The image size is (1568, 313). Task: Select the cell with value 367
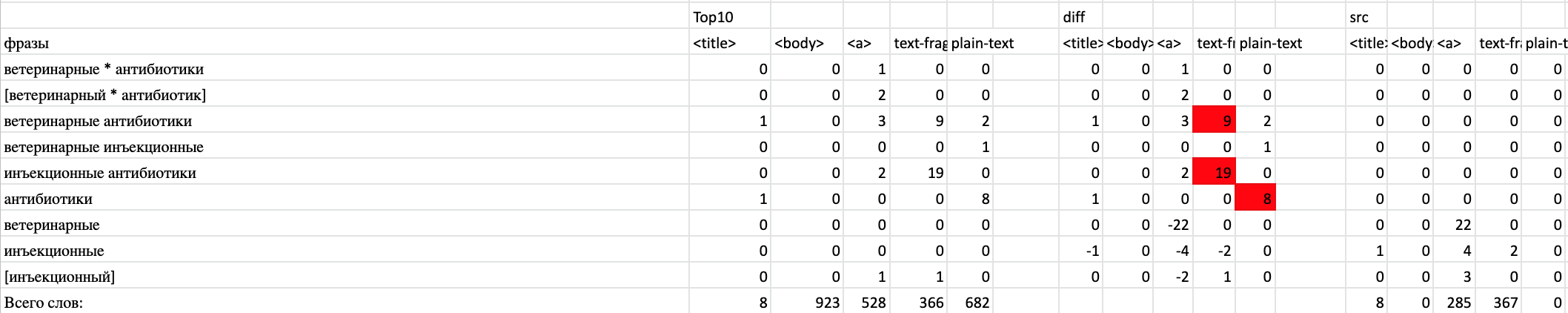click(x=1498, y=302)
